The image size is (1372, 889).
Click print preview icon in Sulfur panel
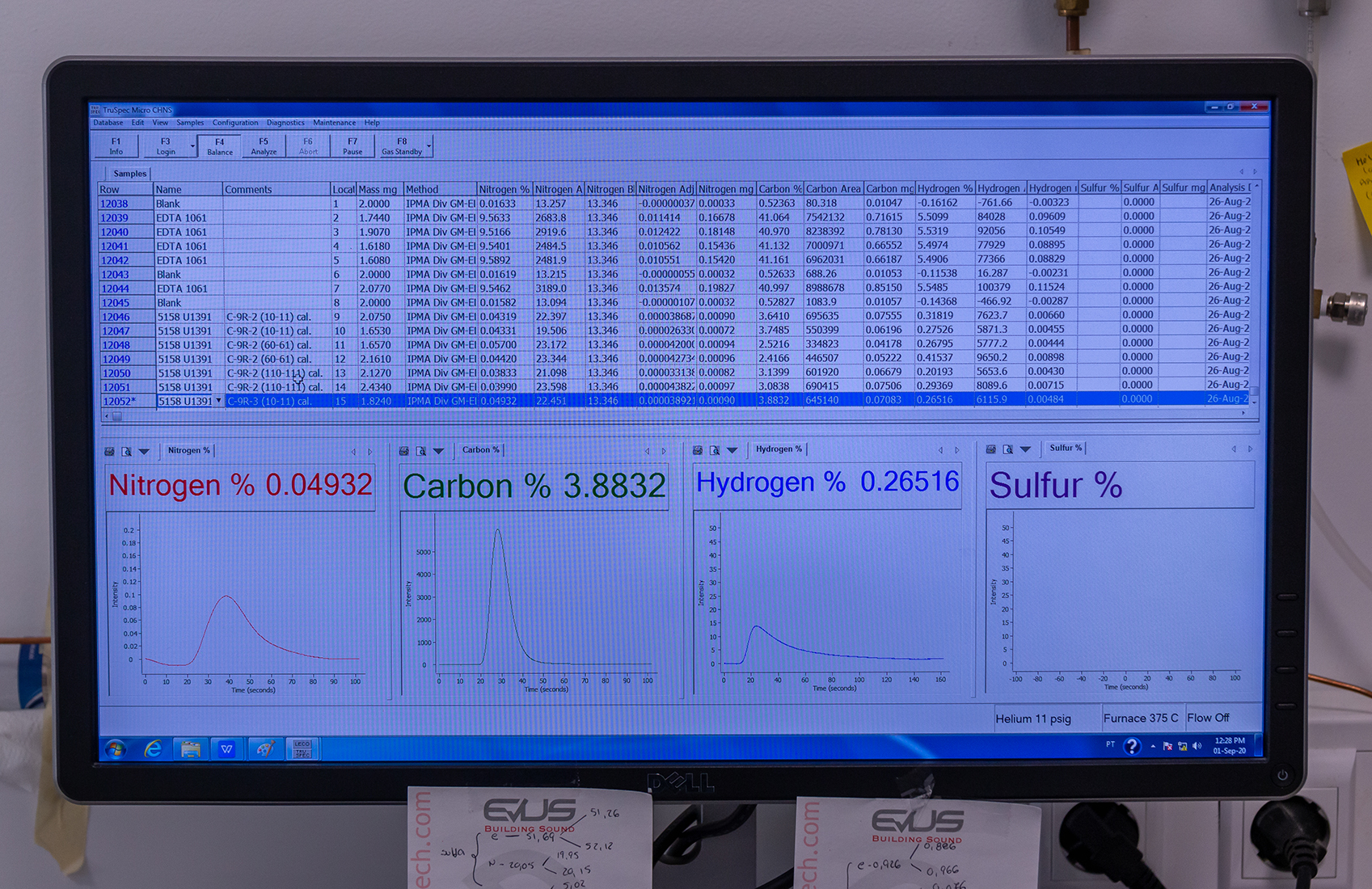pyautogui.click(x=1007, y=449)
